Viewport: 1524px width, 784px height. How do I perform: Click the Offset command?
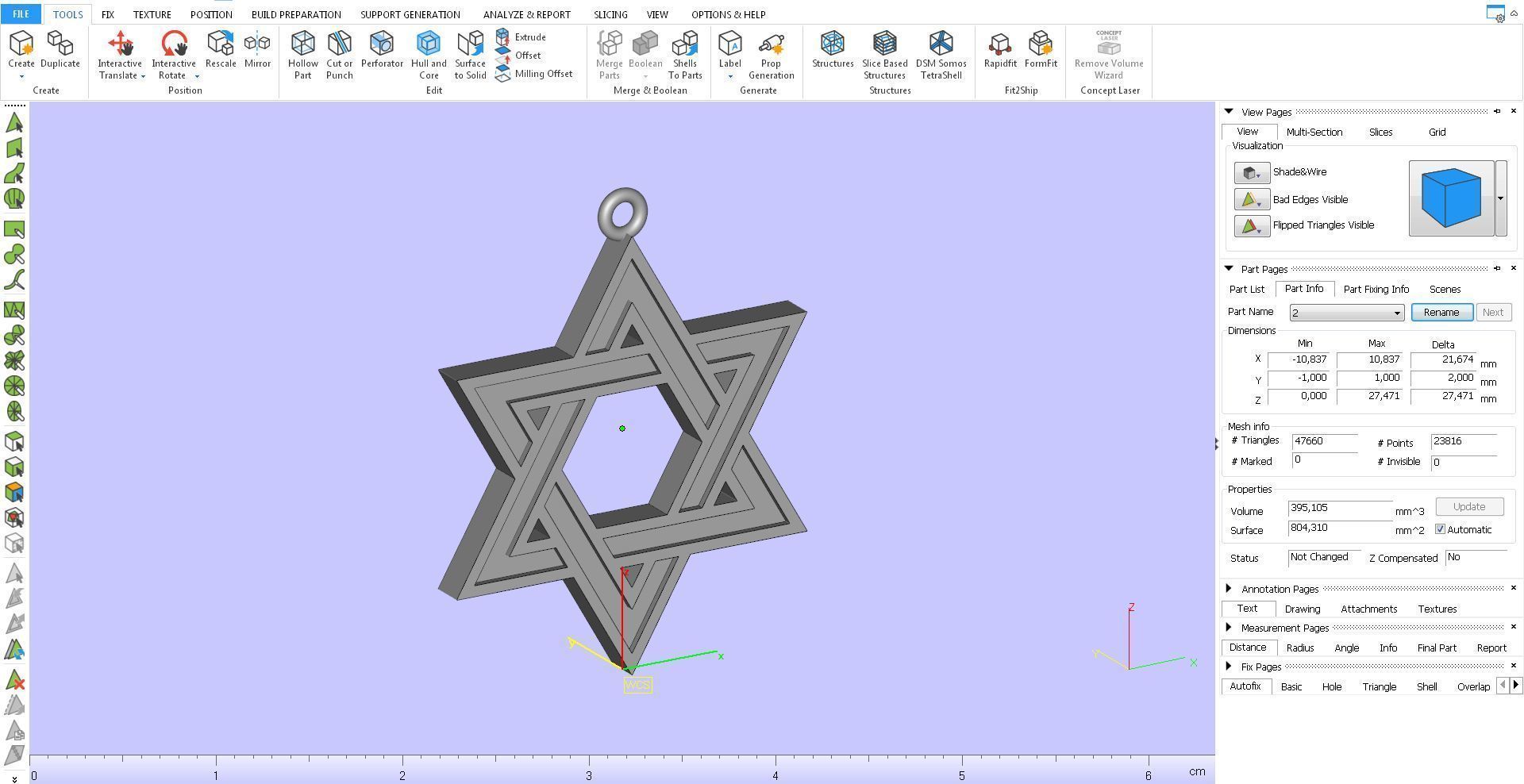[x=518, y=56]
